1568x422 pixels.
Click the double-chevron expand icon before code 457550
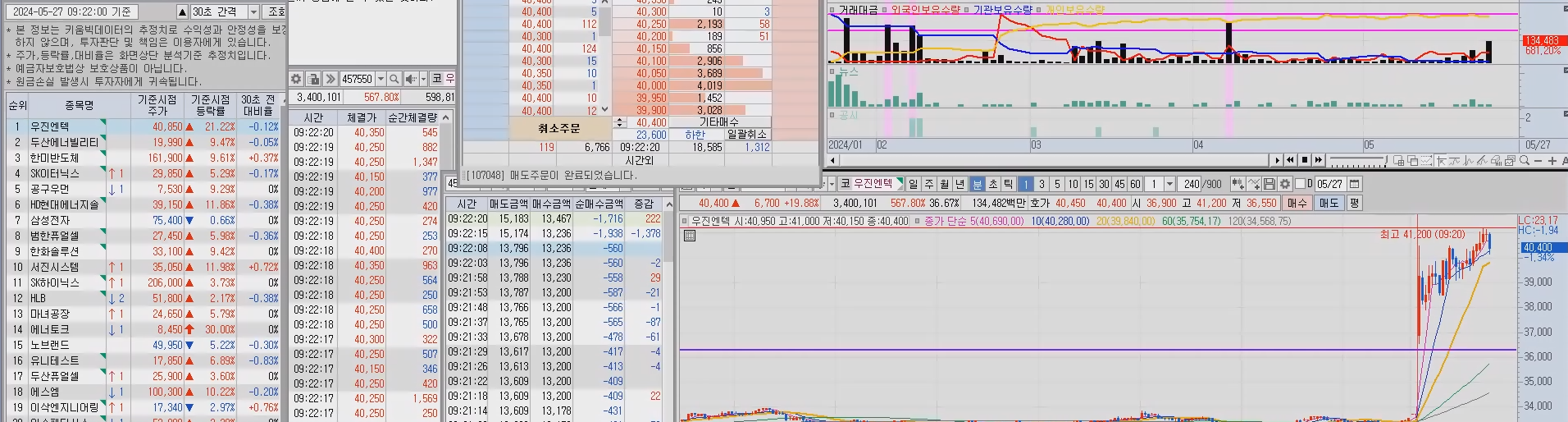pyautogui.click(x=330, y=79)
